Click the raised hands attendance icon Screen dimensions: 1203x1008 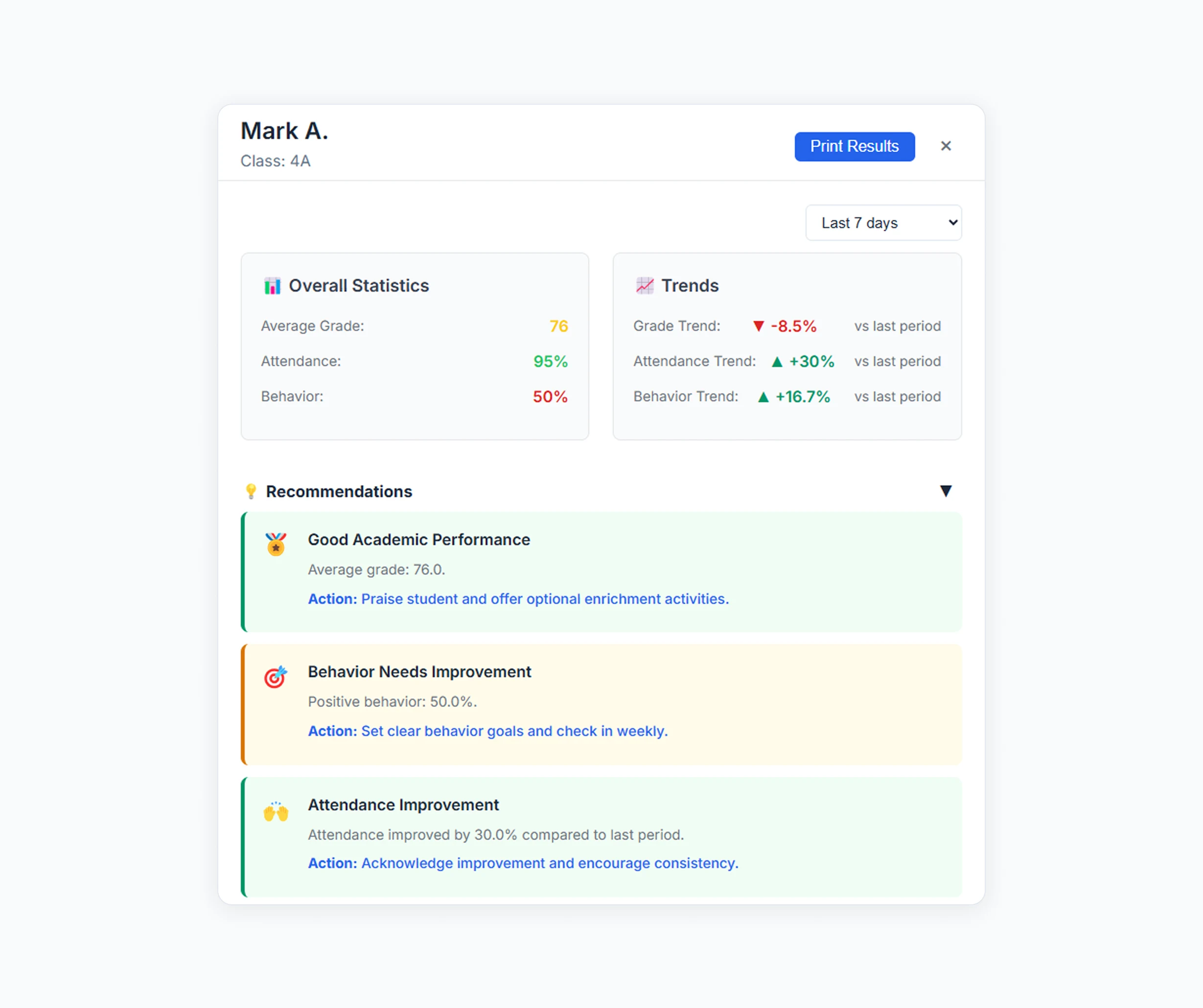[276, 811]
